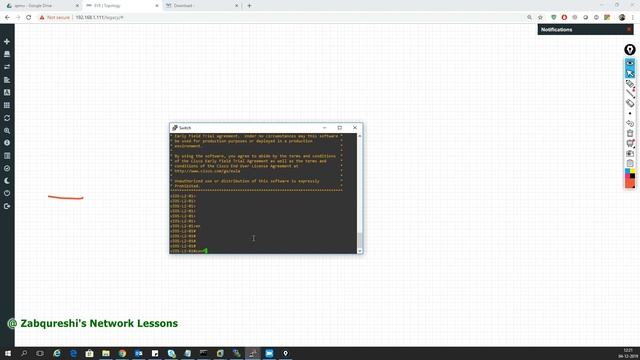Click the annotation toolbar pin icon
Screen dimensions: 640x360
click(630, 50)
